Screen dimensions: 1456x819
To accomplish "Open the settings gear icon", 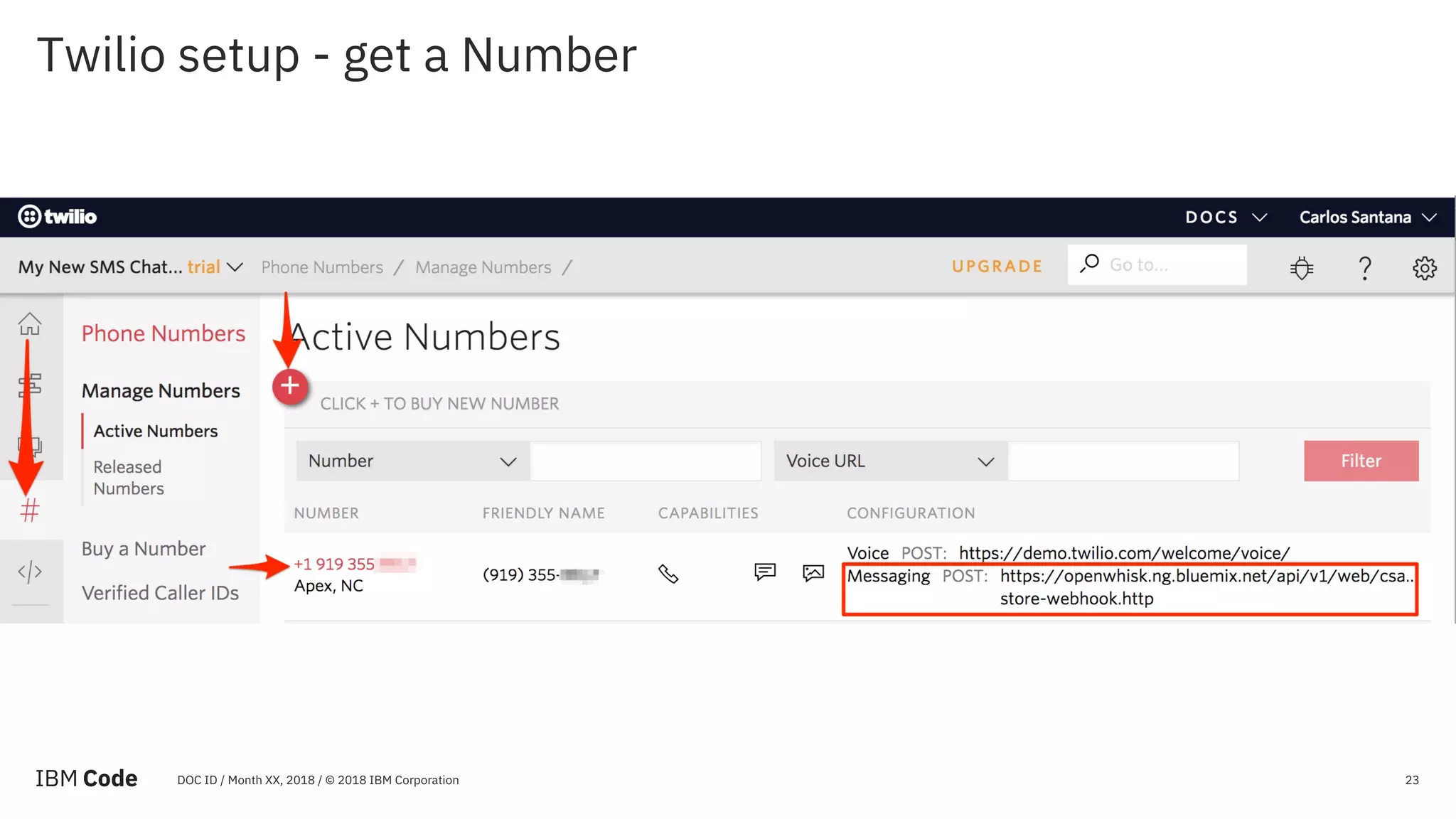I will point(1424,268).
